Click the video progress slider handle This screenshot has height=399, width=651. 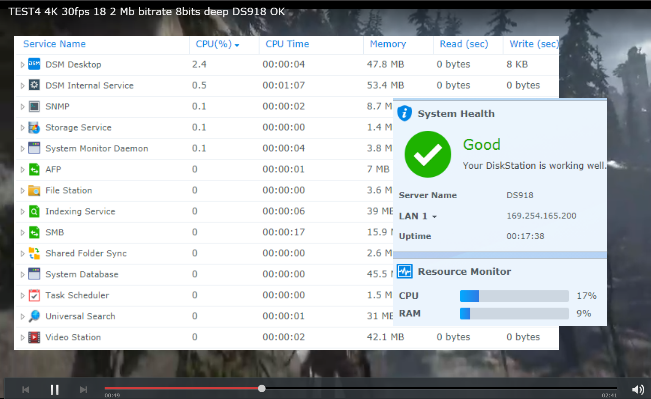262,389
